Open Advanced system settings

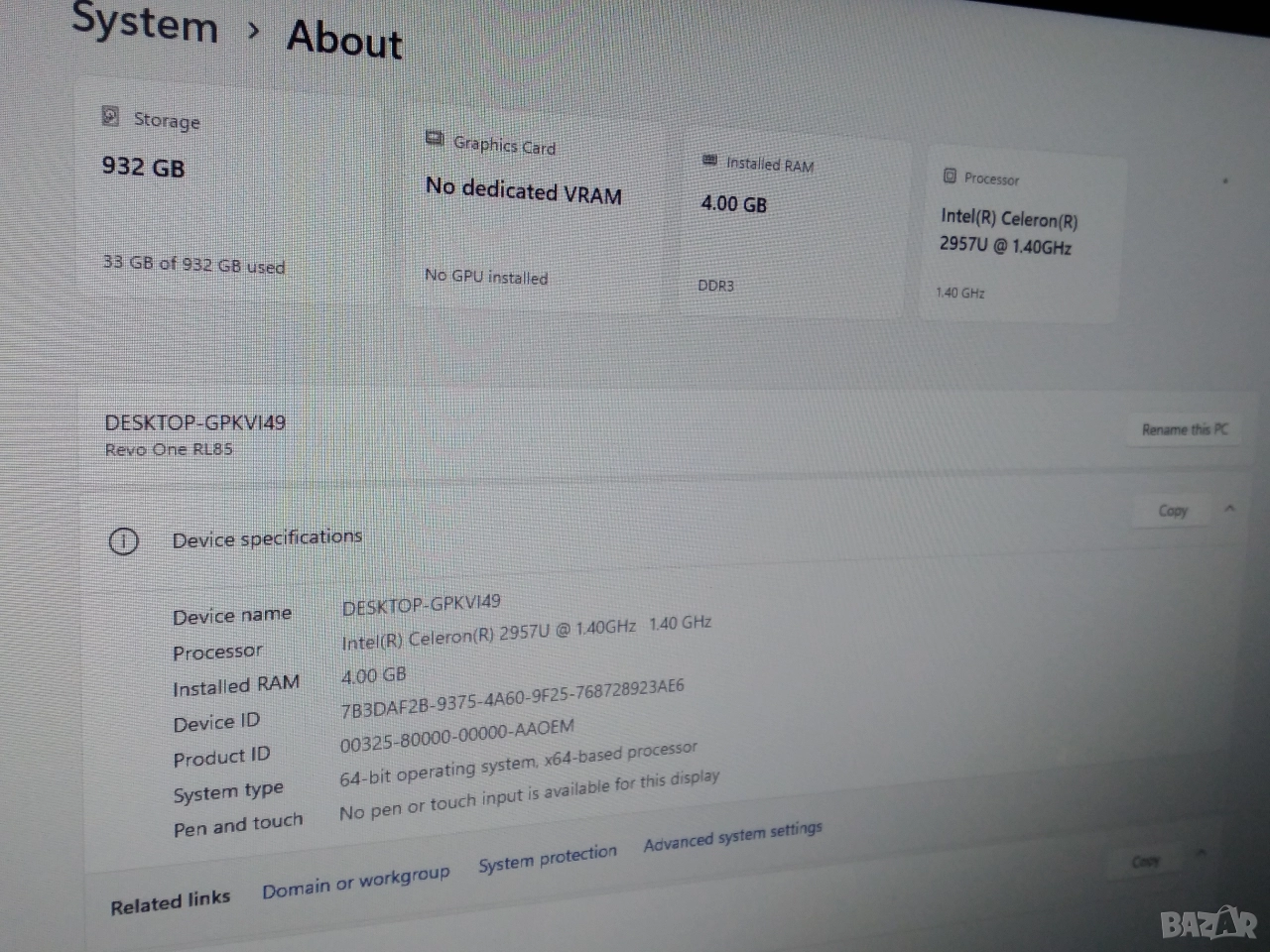click(x=732, y=836)
